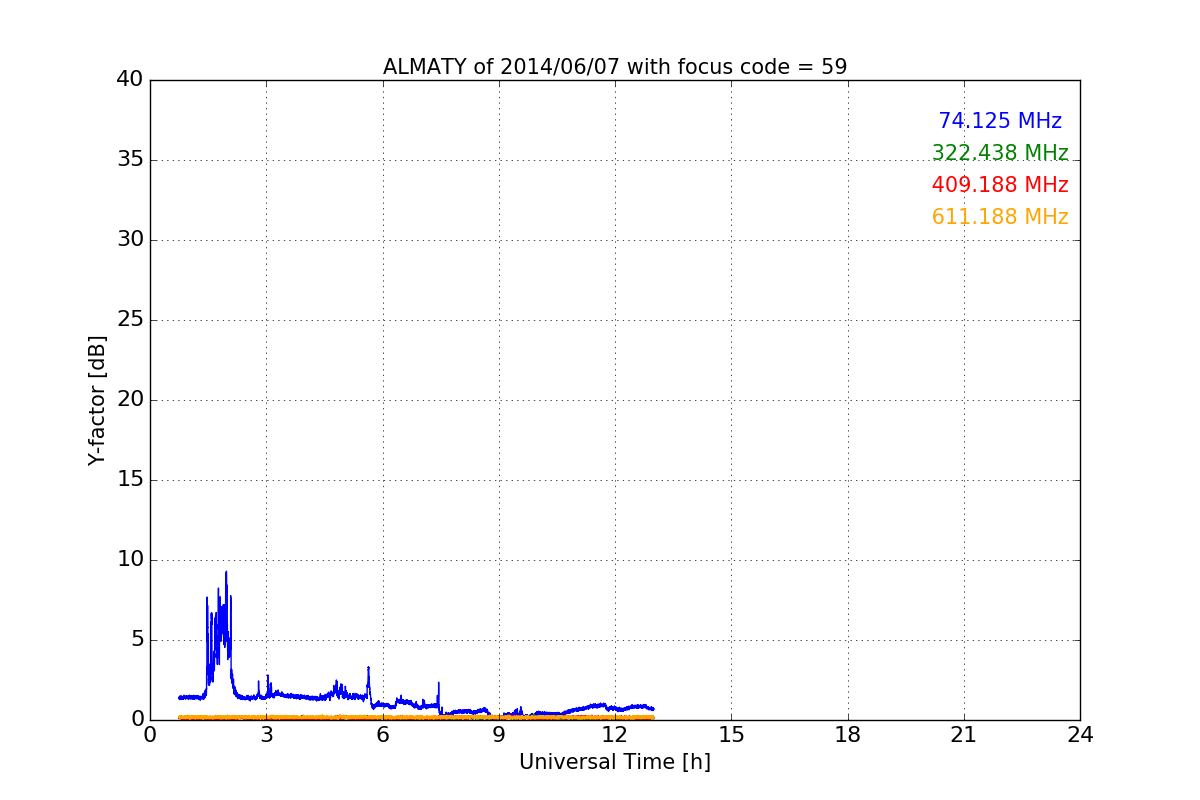1200x800 pixels.
Task: Select the 74.125 MHz legend label
Action: (x=1000, y=121)
